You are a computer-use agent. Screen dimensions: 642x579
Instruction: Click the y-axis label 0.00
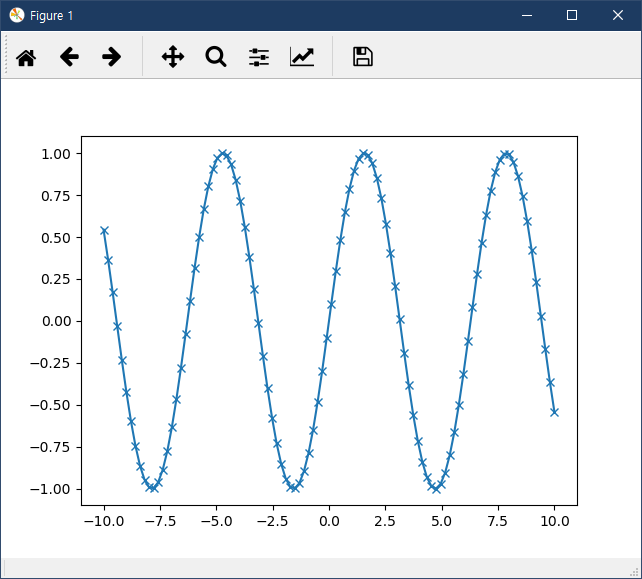click(x=56, y=321)
